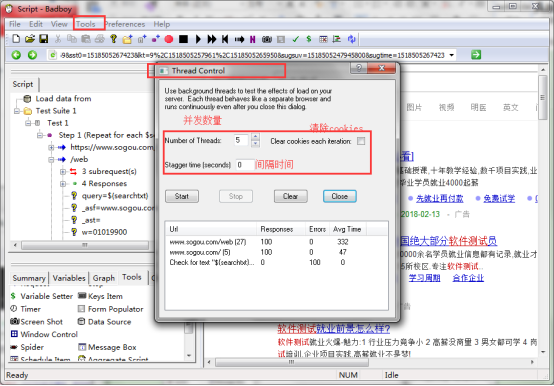
Task: Click the Start button in Thread Control
Action: pyautogui.click(x=182, y=196)
